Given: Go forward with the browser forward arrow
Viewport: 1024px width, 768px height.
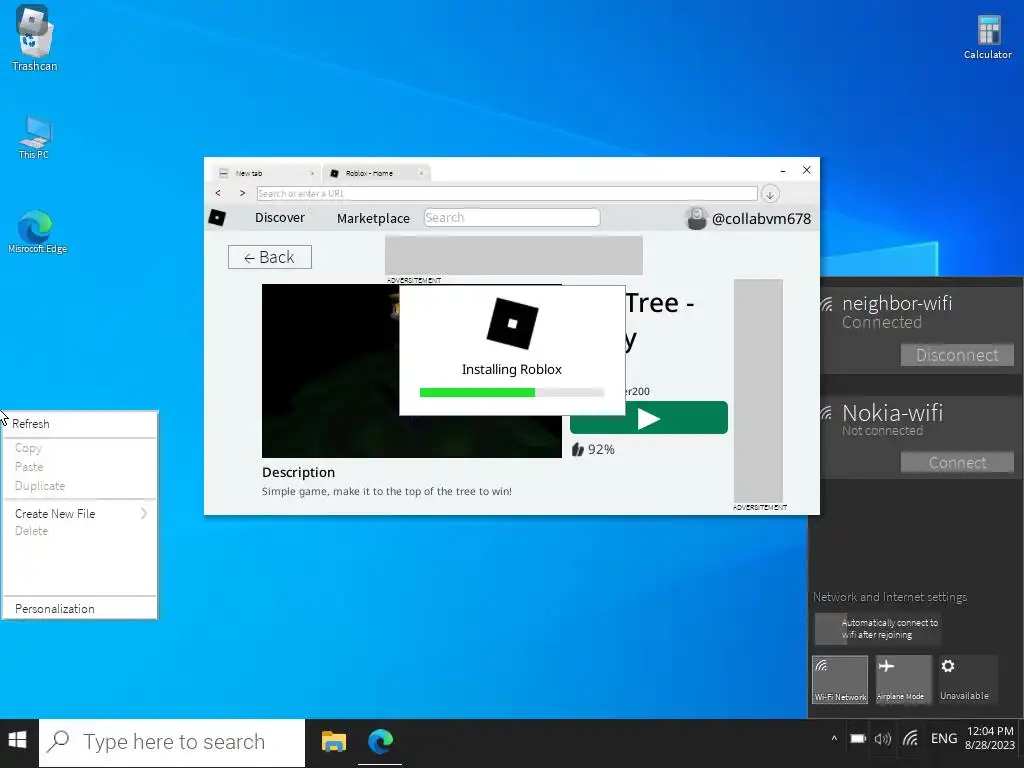Looking at the screenshot, I should pyautogui.click(x=242, y=193).
